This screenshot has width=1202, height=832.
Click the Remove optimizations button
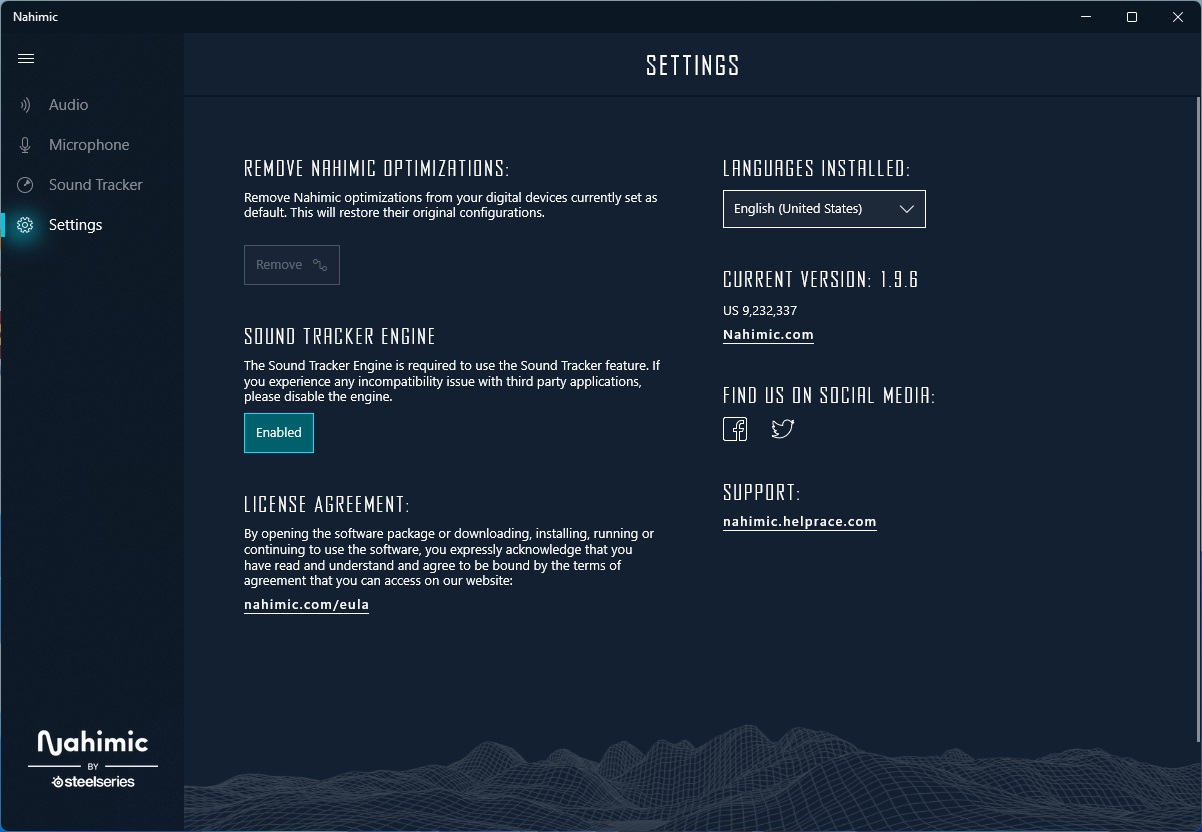(292, 265)
